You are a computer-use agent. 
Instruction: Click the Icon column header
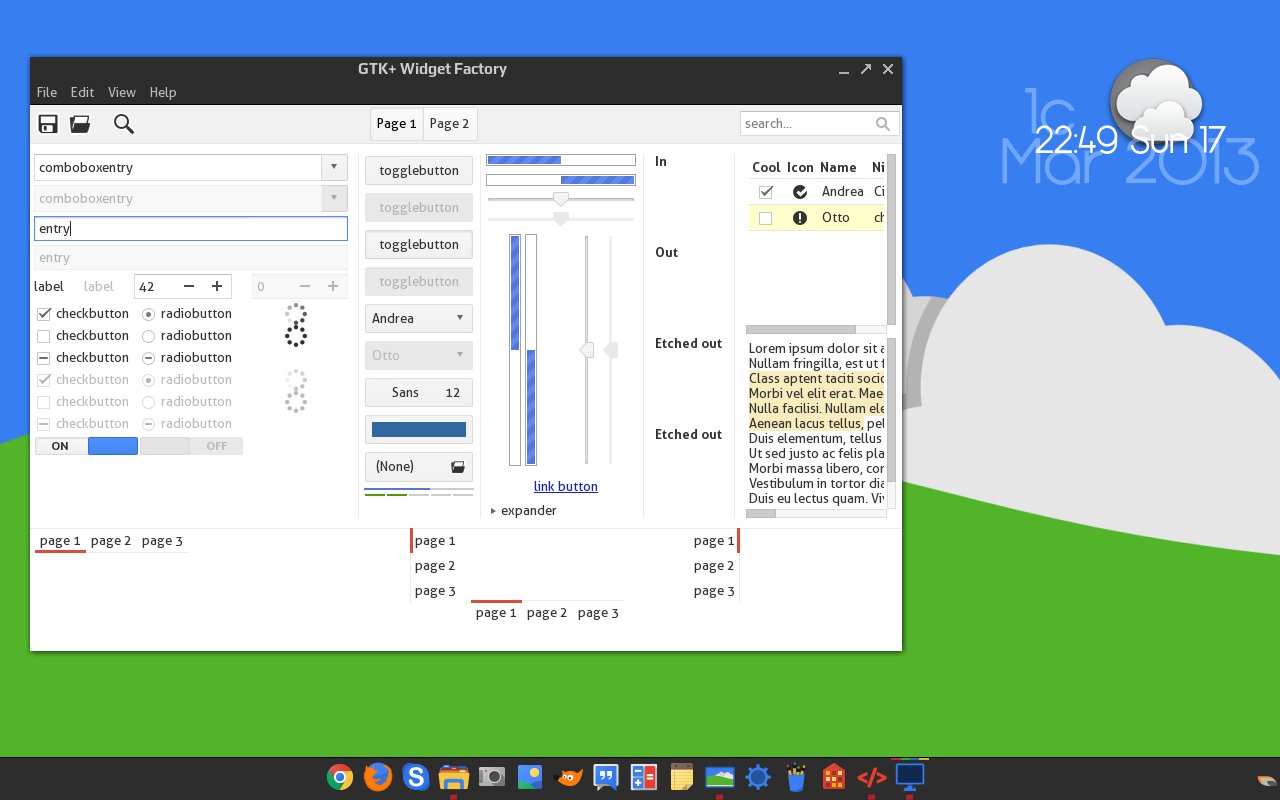(x=800, y=168)
